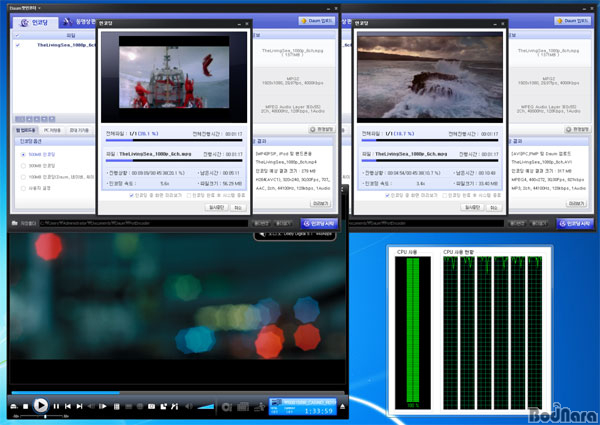Click the Ci control icon in player
The height and width of the screenshot is (425, 600).
click(x=227, y=407)
